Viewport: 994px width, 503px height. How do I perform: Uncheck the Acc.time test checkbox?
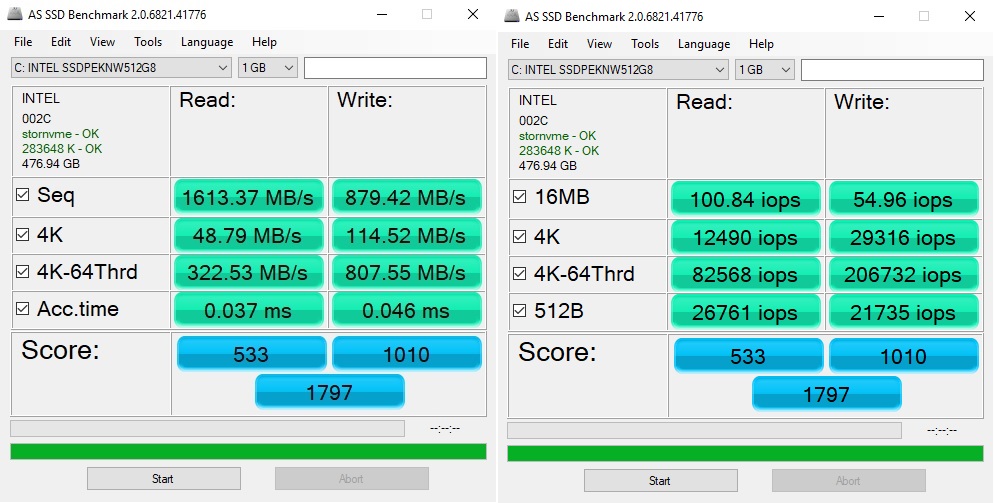tap(23, 309)
